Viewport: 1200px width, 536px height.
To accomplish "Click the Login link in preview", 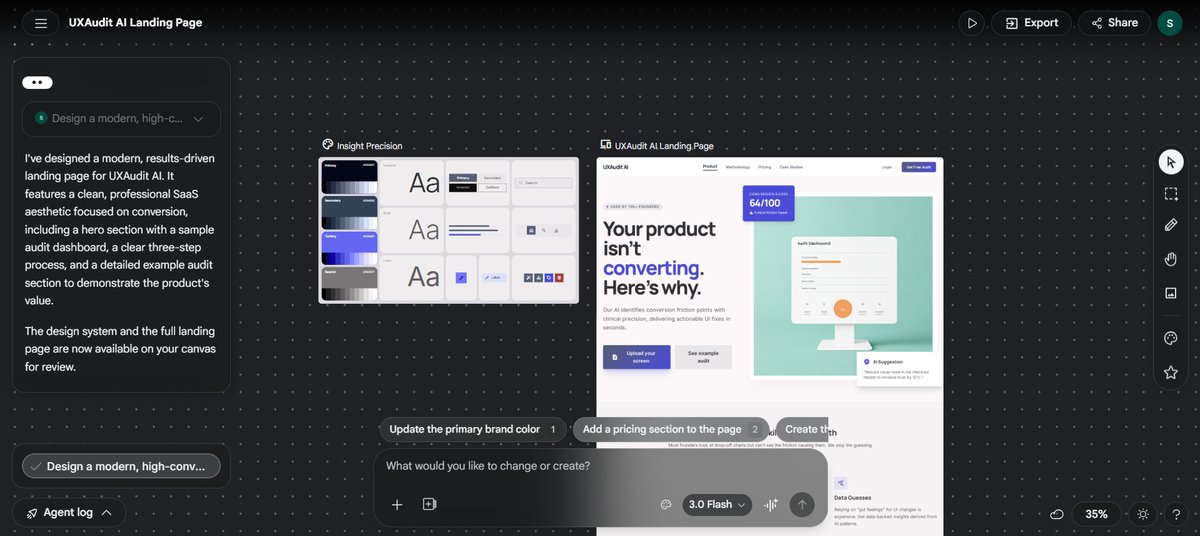I will (x=887, y=167).
